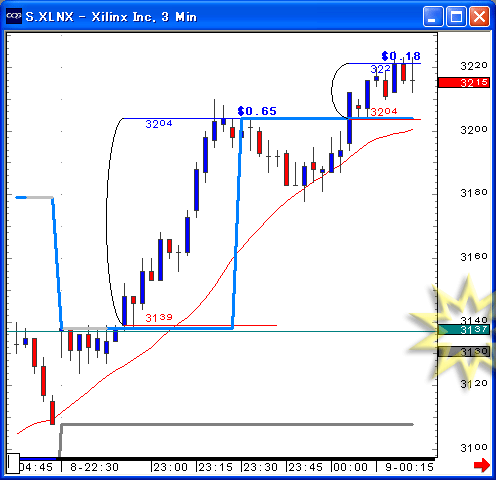Image resolution: width=496 pixels, height=480 pixels.
Task: Click the 3160 price scale label
Action: (x=474, y=257)
